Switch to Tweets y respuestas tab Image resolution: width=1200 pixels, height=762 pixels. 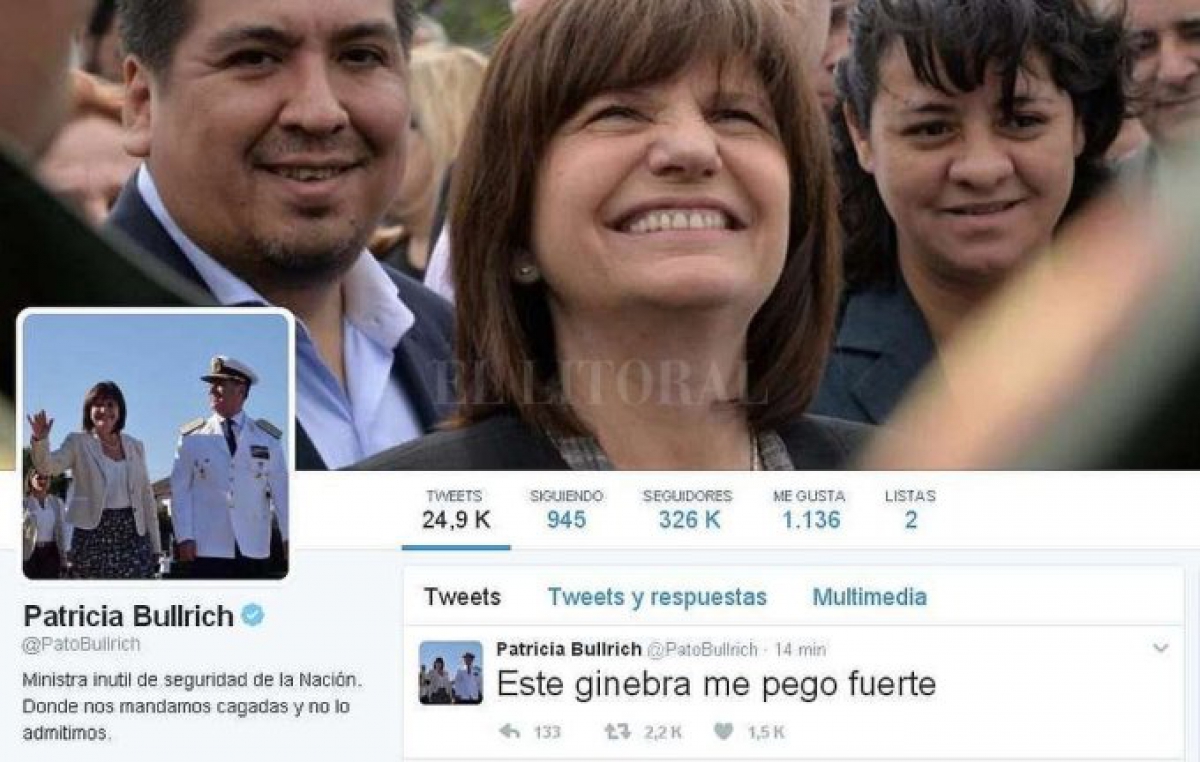click(657, 597)
